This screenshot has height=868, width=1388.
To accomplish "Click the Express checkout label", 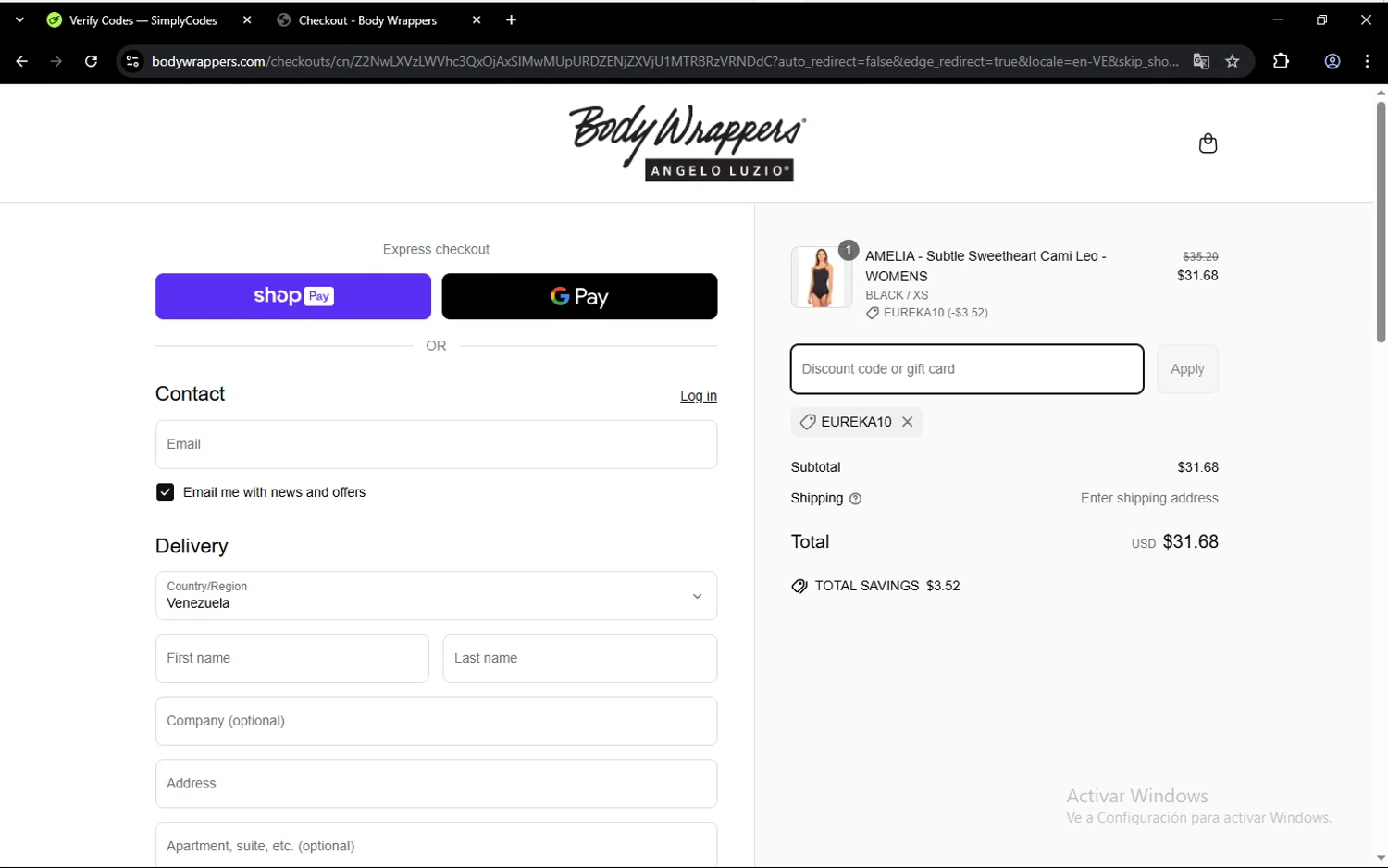I will pos(436,250).
